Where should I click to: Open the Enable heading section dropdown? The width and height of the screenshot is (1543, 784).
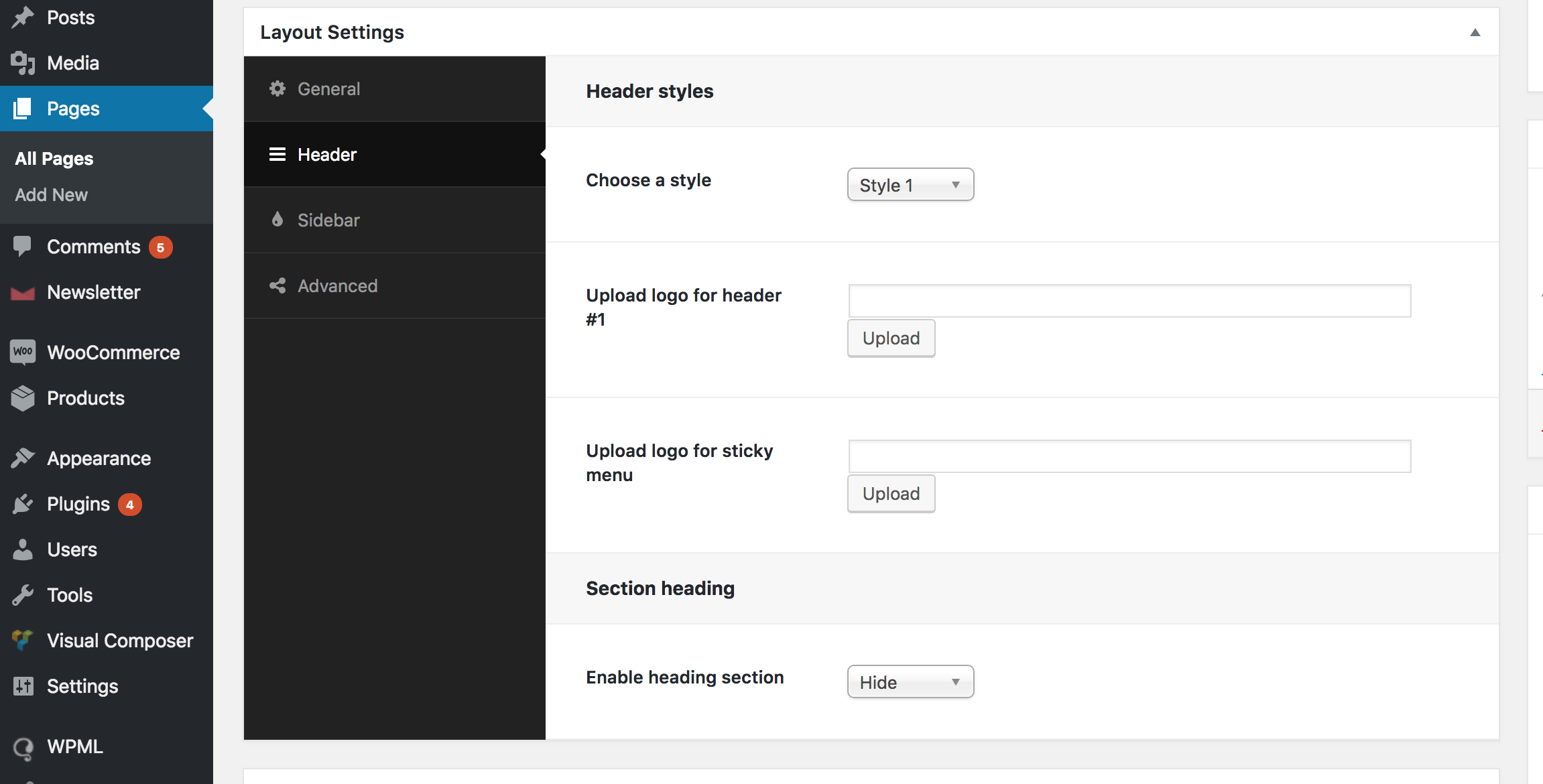910,682
